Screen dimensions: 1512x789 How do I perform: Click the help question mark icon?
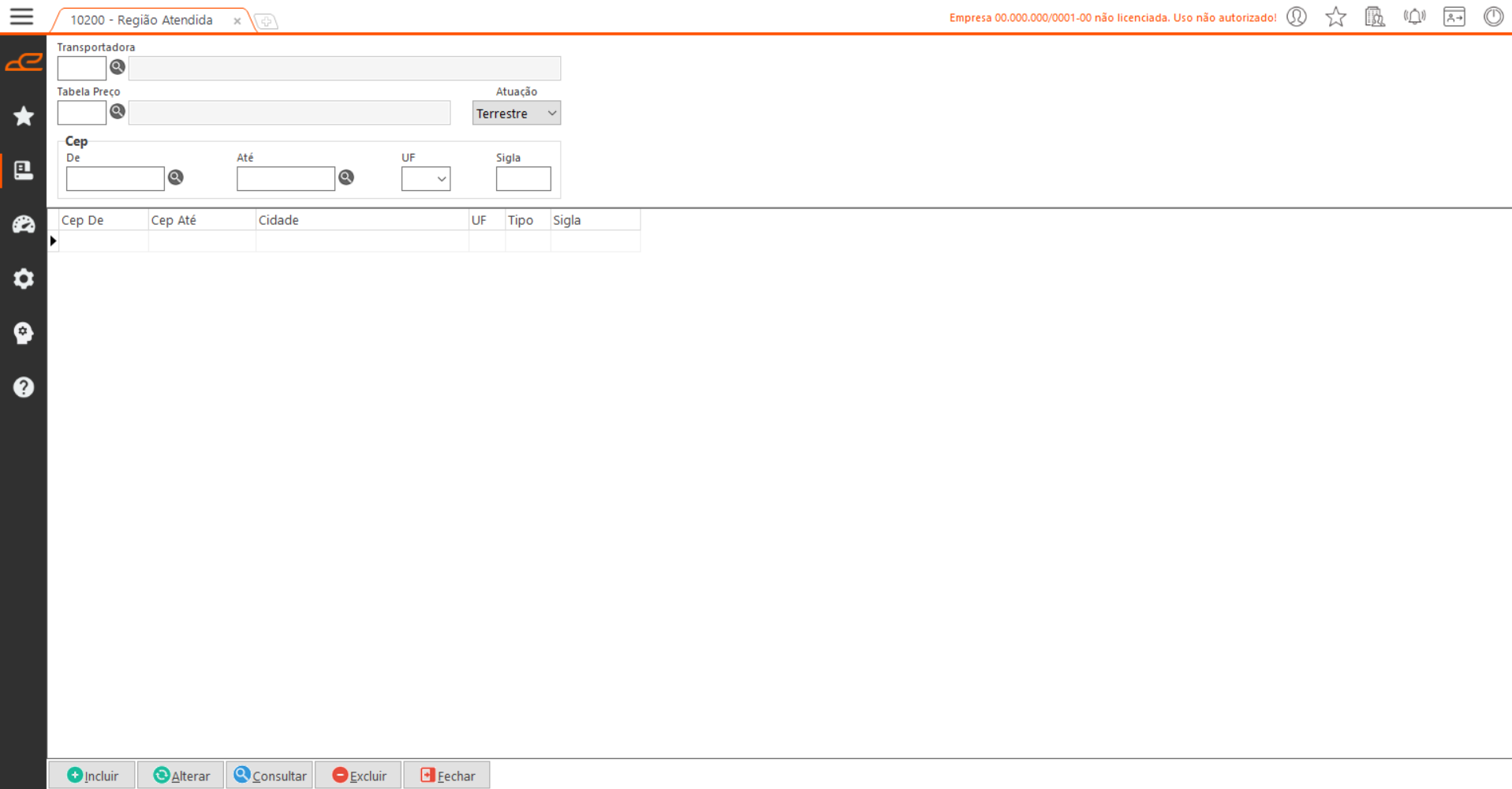[24, 387]
